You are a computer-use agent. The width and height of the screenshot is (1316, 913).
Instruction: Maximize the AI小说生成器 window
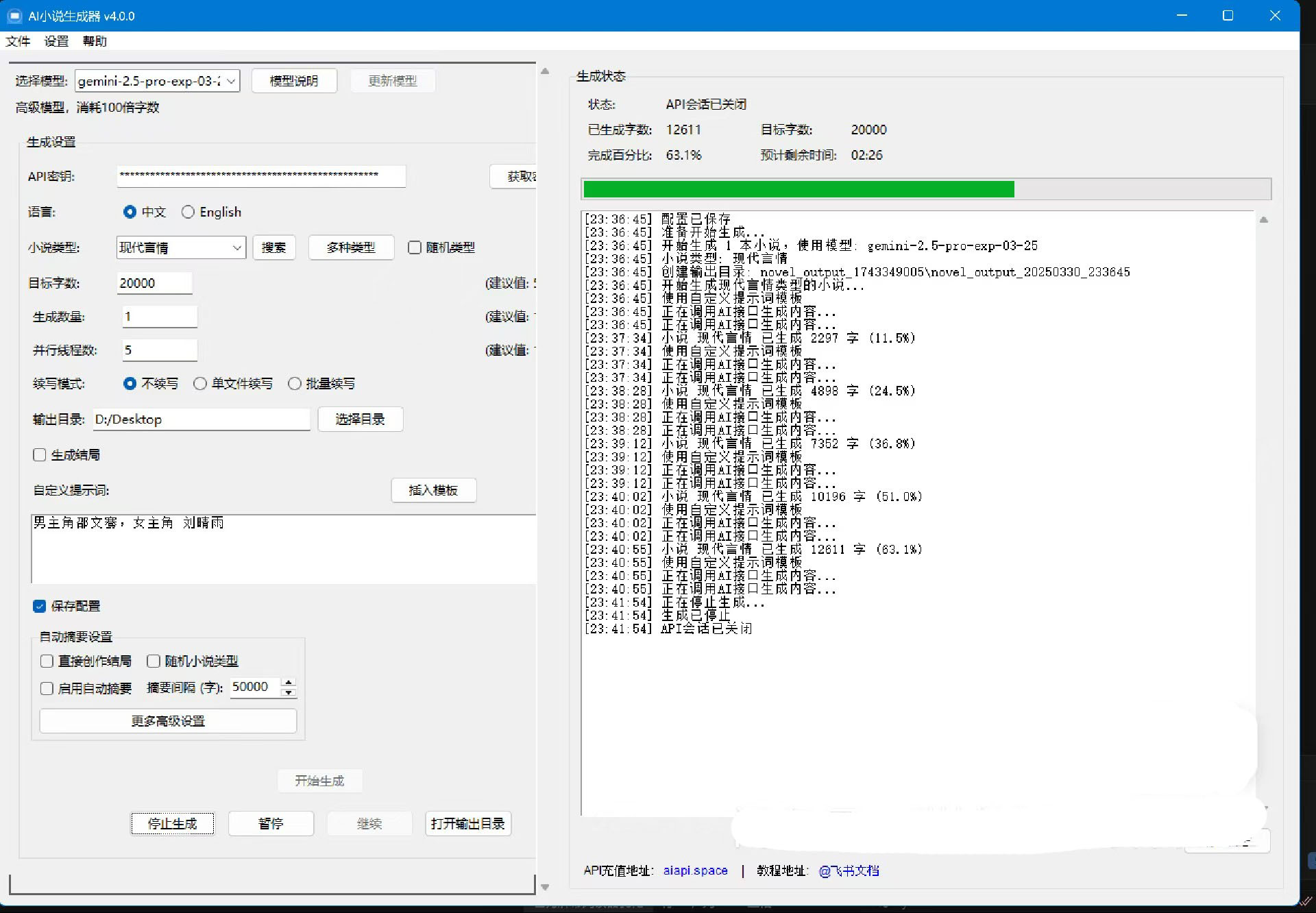[x=1228, y=16]
